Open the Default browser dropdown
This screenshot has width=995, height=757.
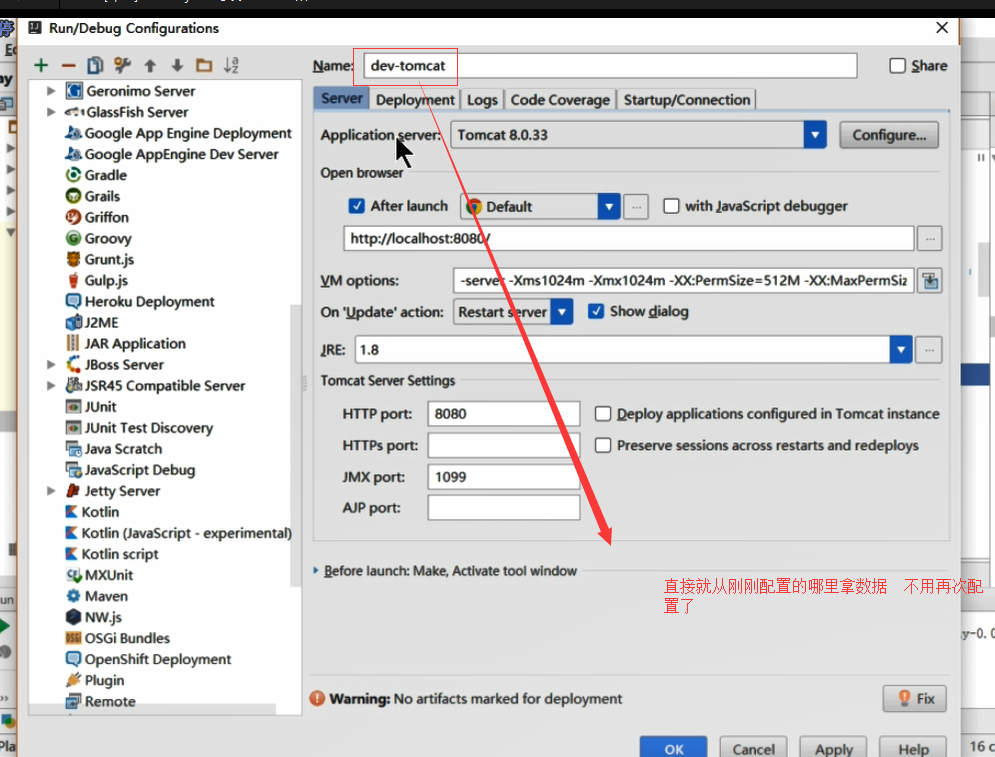pos(609,207)
